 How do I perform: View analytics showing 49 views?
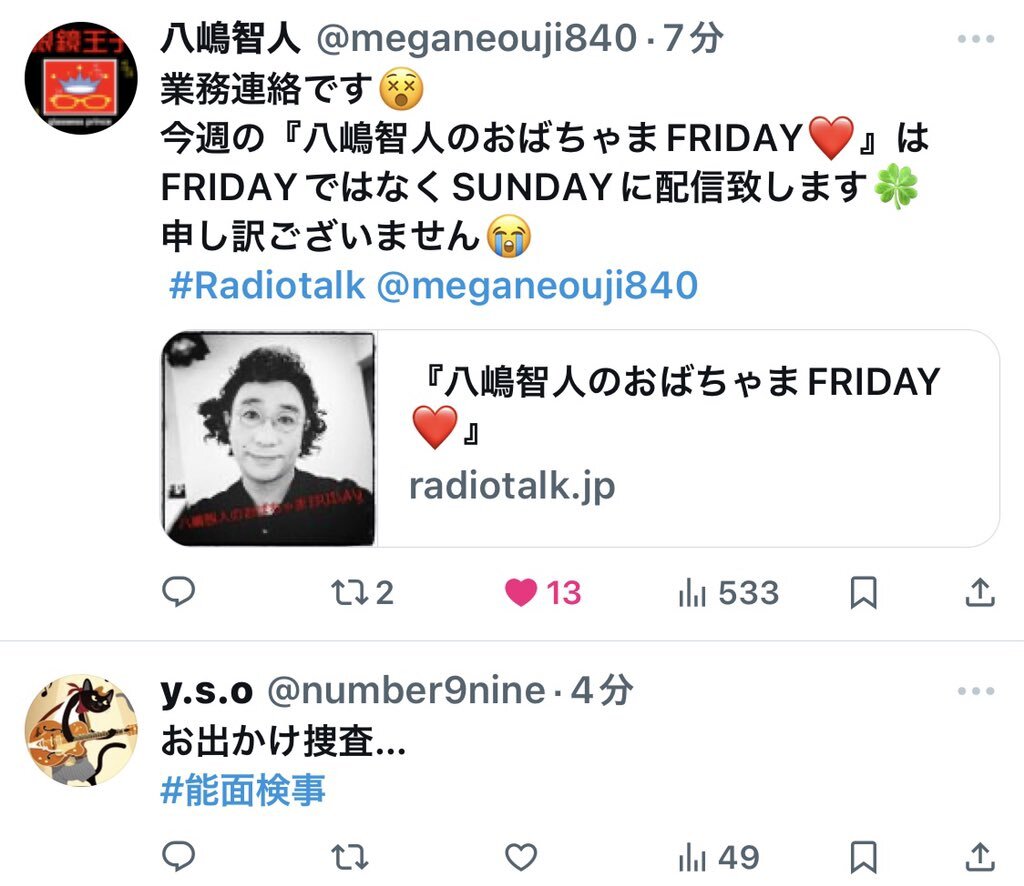719,857
